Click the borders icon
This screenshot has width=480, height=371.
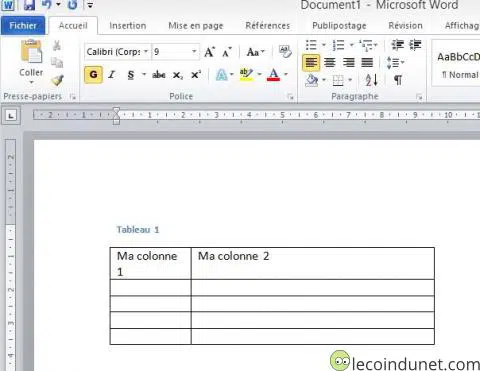tap(338, 80)
